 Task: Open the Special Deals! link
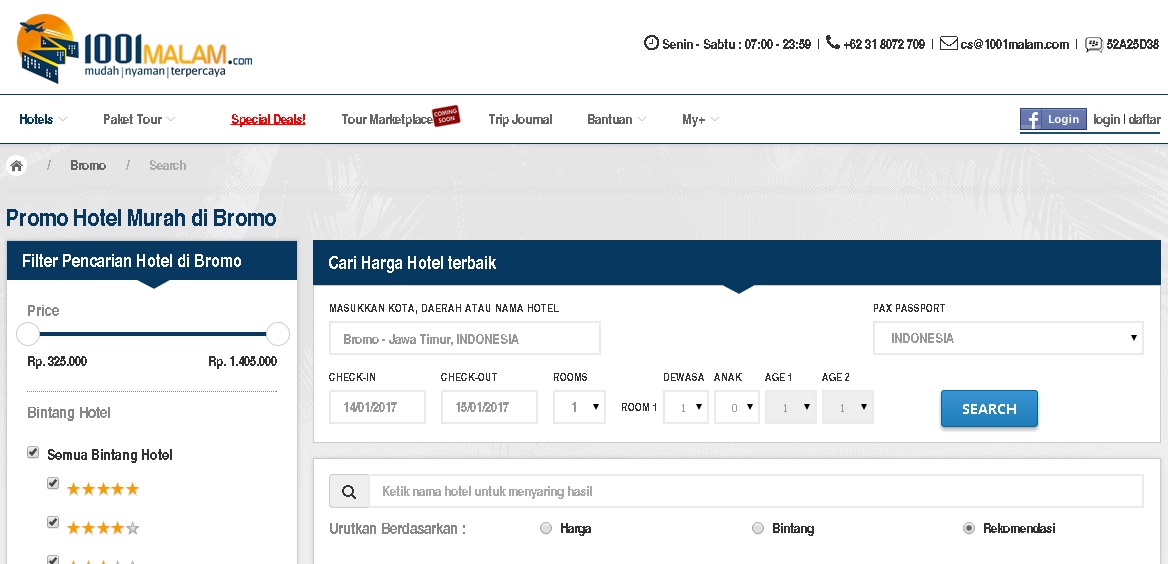click(x=268, y=119)
